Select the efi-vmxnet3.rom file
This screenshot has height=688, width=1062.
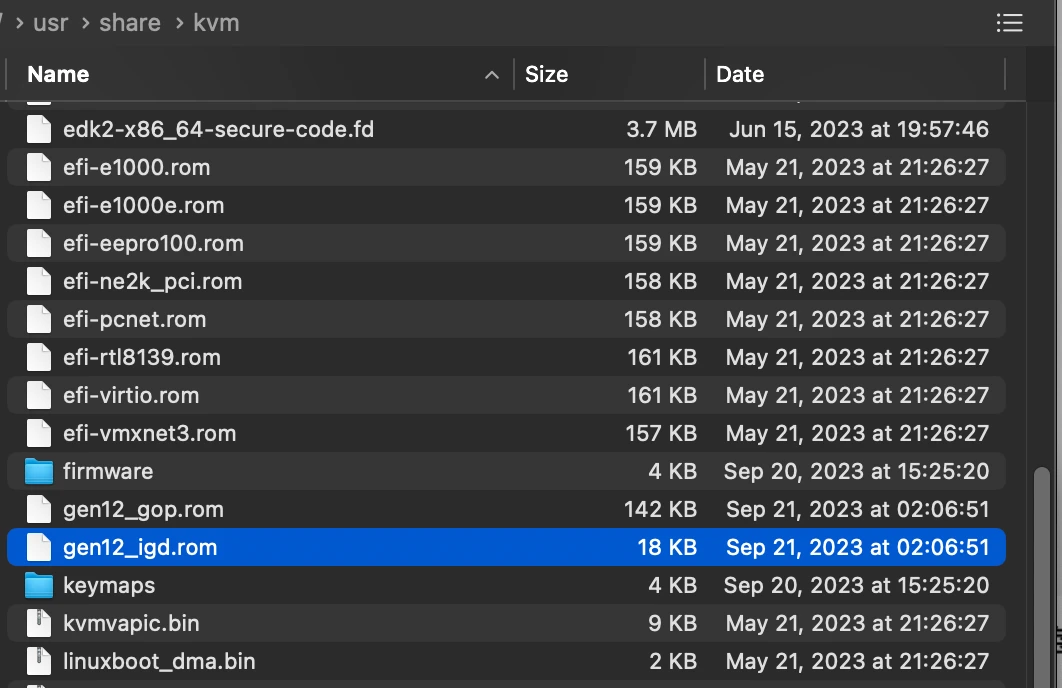click(x=149, y=433)
